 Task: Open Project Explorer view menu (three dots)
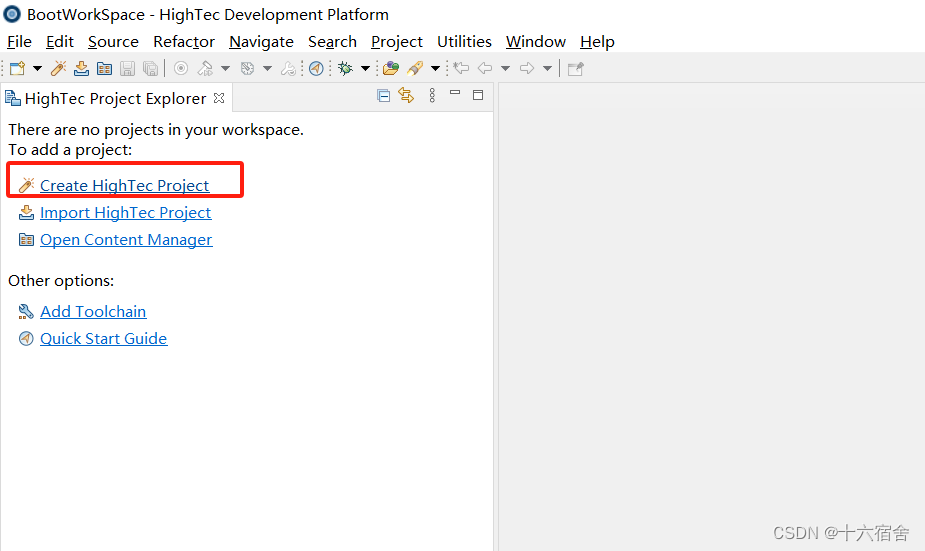click(432, 96)
